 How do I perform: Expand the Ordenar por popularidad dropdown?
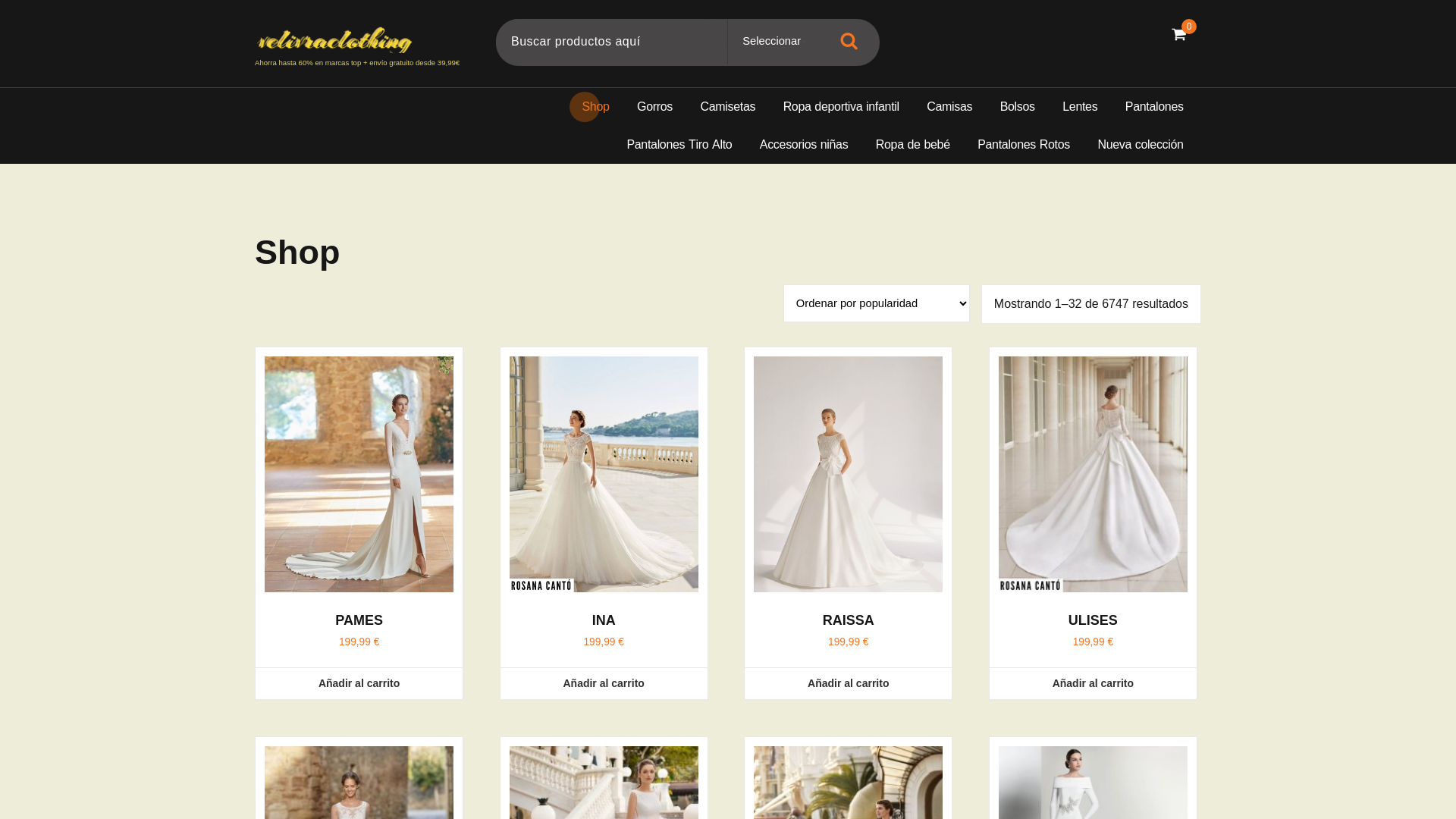tap(877, 303)
